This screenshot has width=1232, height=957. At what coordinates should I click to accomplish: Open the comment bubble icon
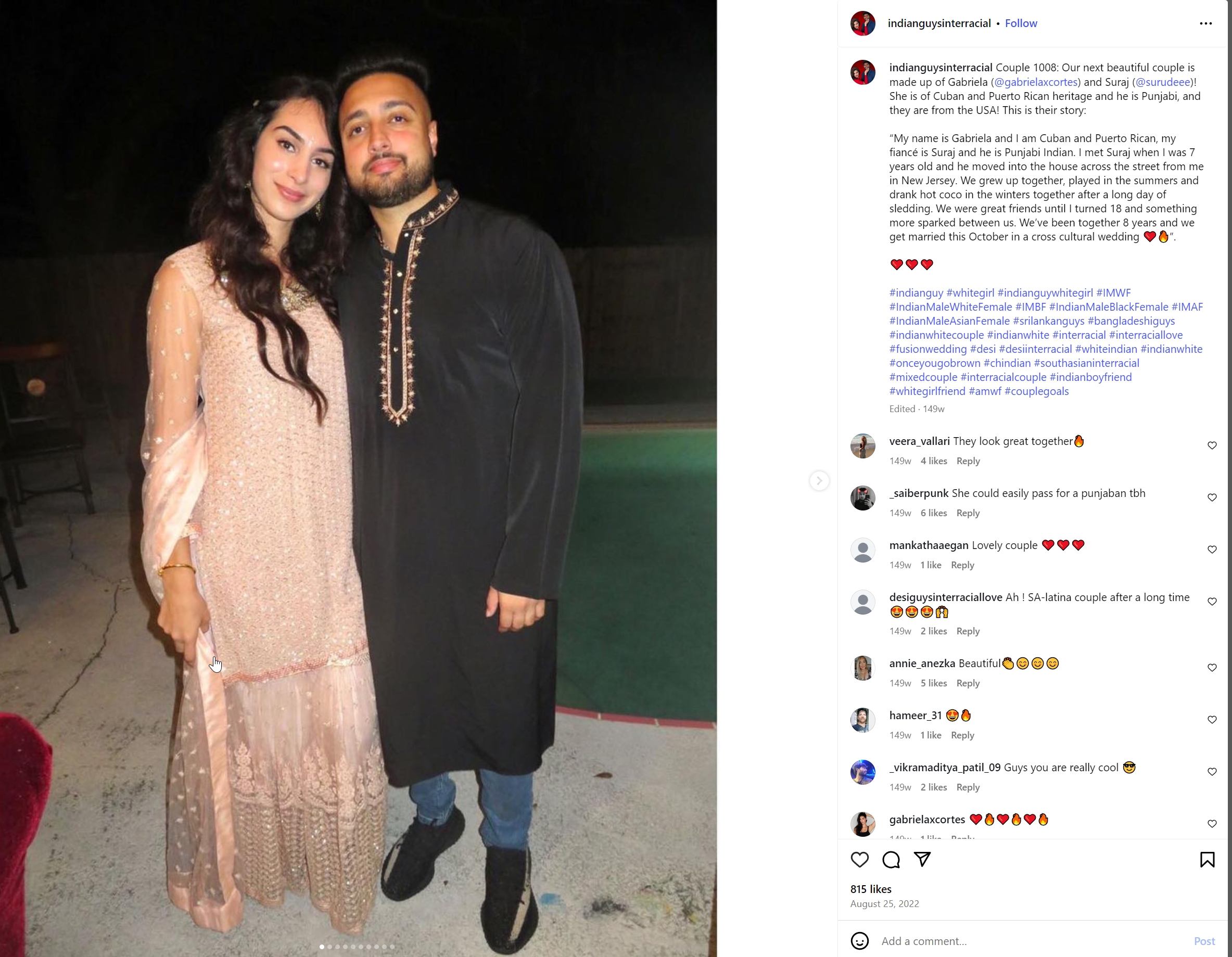[x=891, y=860]
